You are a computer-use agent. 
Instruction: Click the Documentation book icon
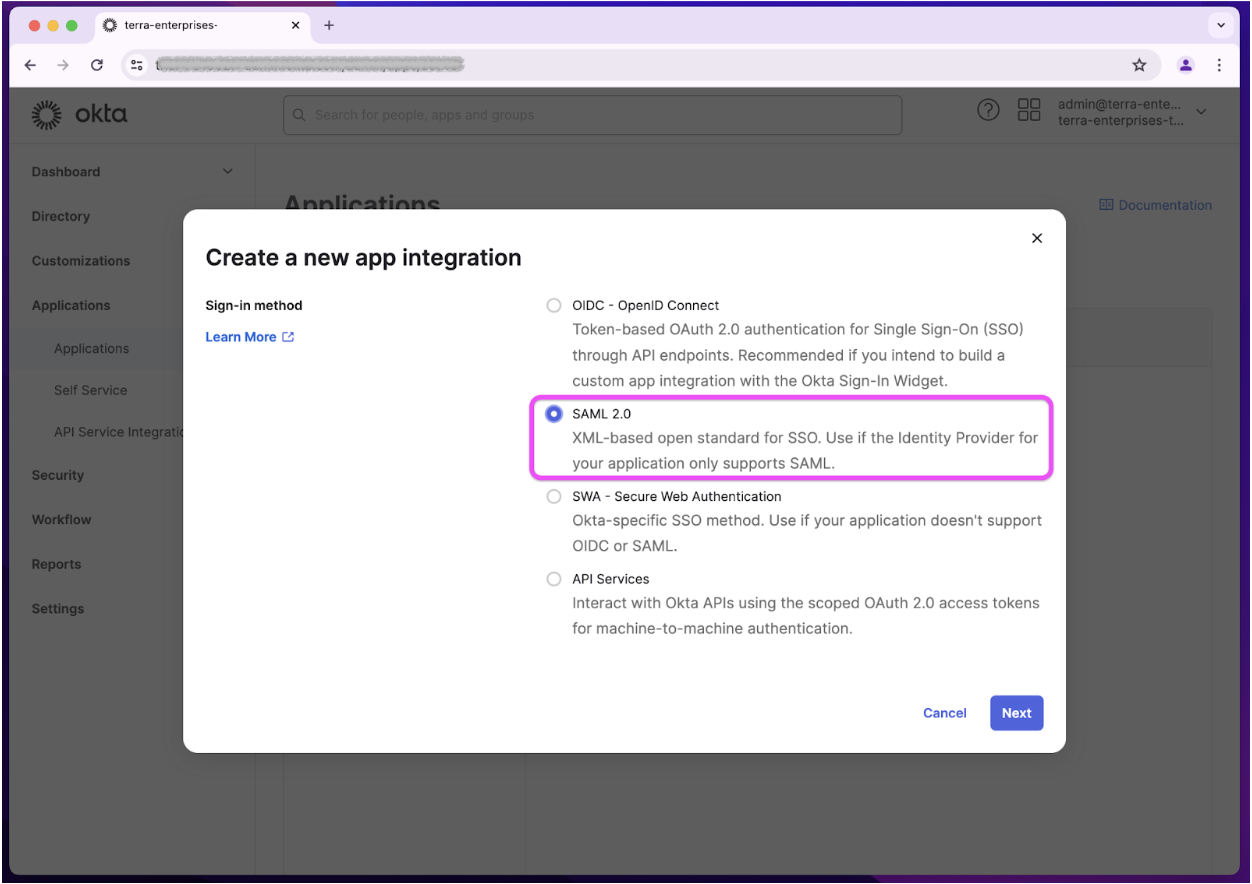[1106, 205]
